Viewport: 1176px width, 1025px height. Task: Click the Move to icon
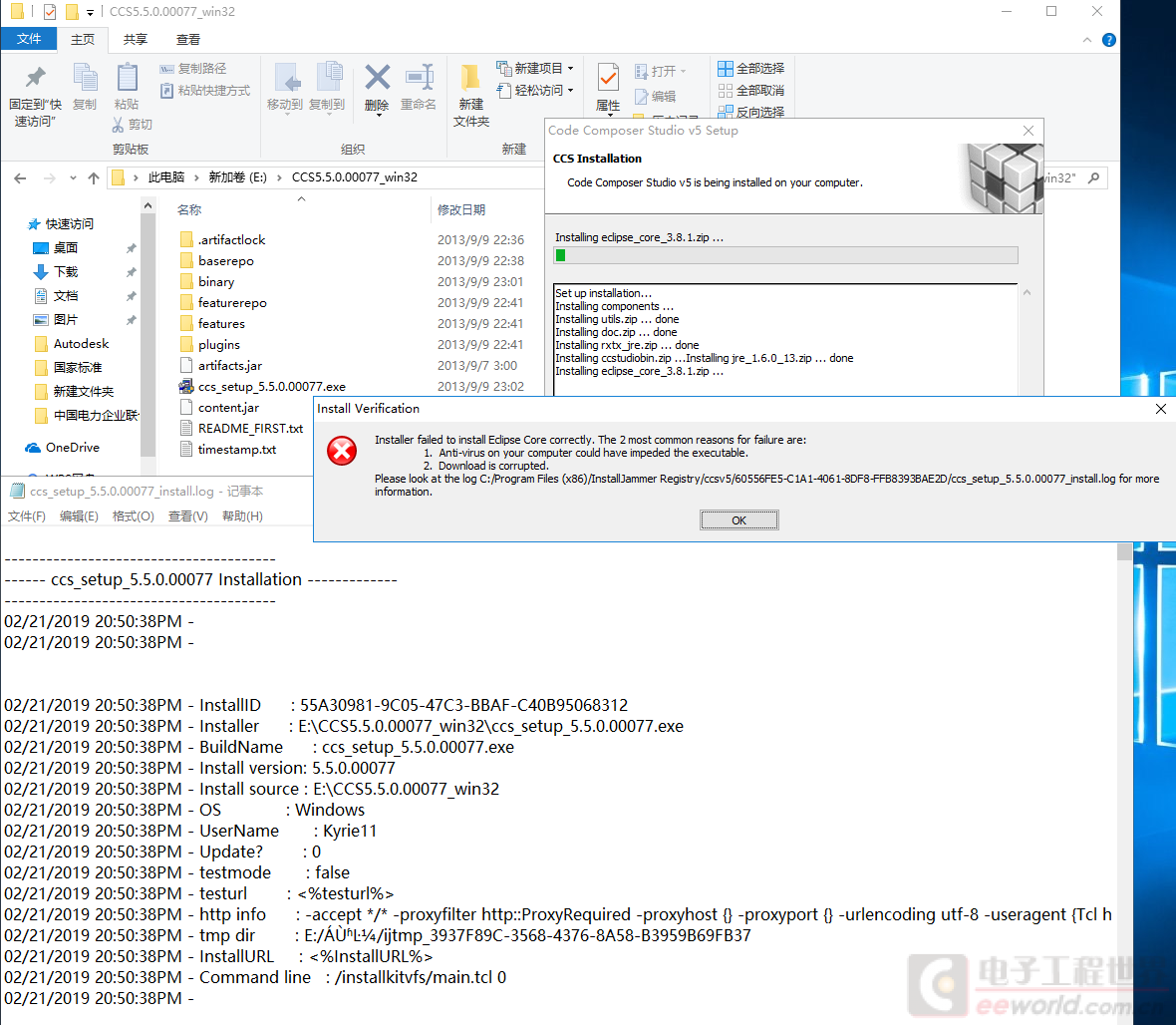[x=286, y=78]
